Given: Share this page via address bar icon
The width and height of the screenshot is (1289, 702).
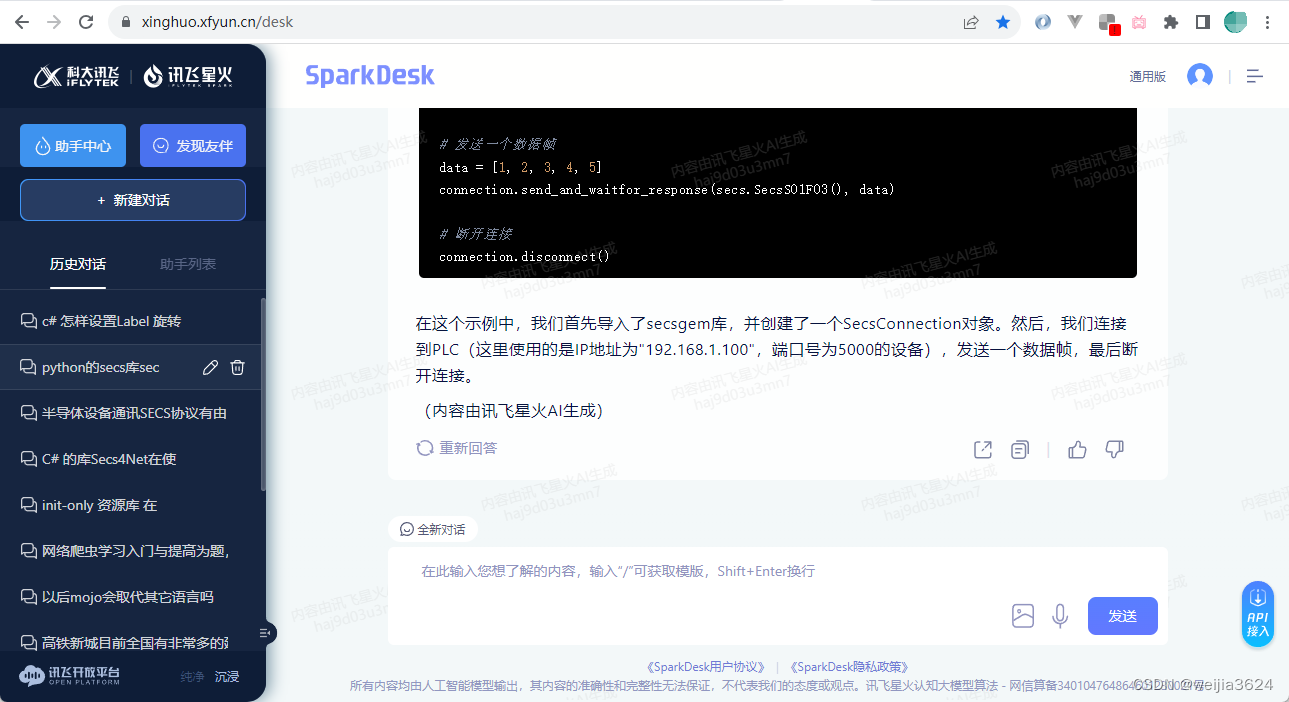Looking at the screenshot, I should point(971,21).
